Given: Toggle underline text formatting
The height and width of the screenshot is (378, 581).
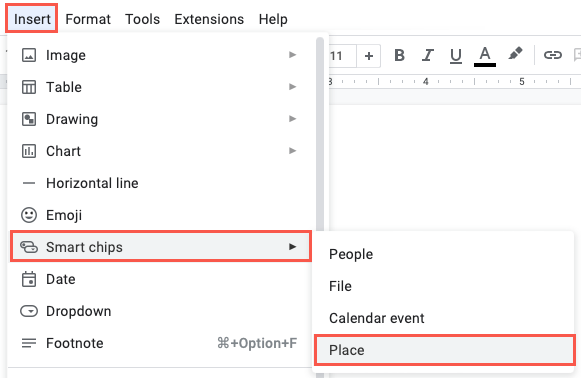Looking at the screenshot, I should 455,56.
